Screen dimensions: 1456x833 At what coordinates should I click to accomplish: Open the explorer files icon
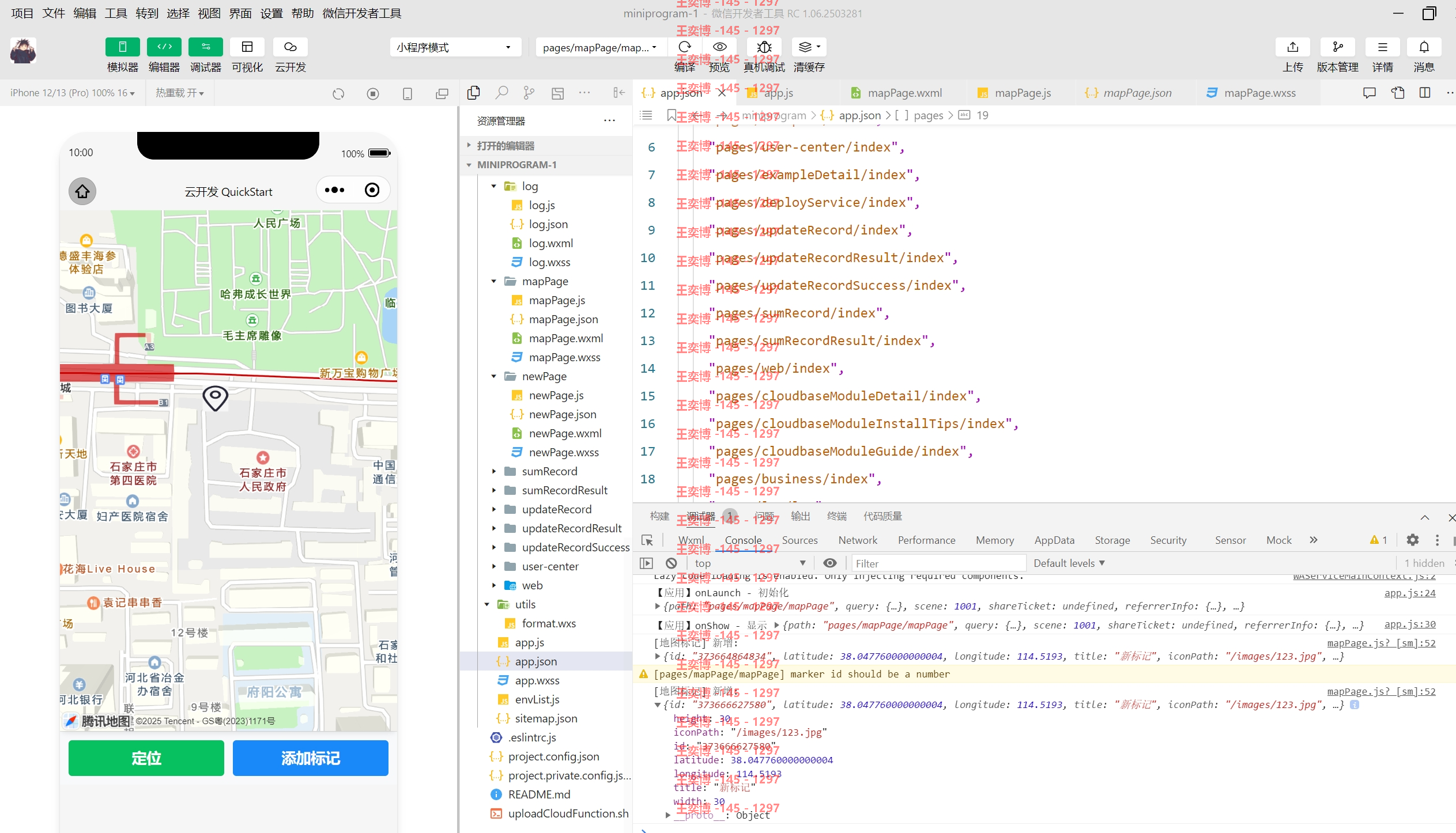(x=474, y=92)
